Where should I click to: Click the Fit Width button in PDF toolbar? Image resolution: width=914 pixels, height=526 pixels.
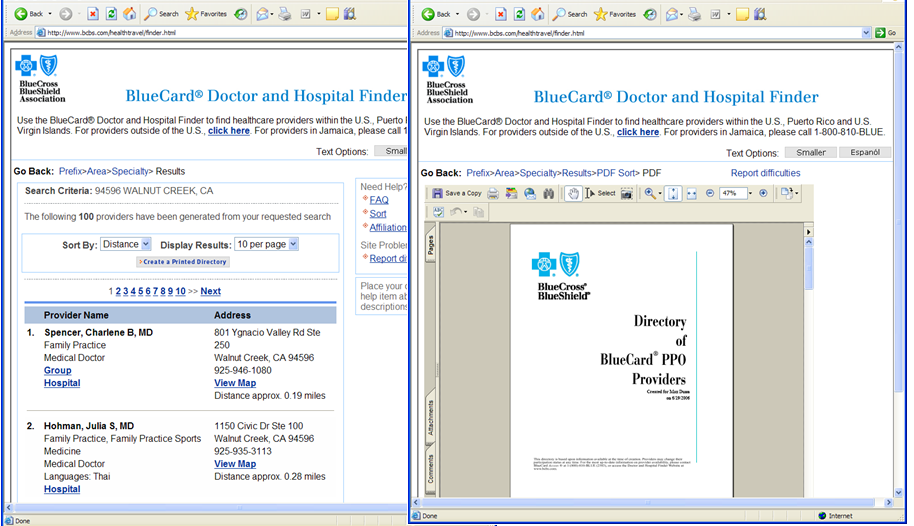(691, 193)
